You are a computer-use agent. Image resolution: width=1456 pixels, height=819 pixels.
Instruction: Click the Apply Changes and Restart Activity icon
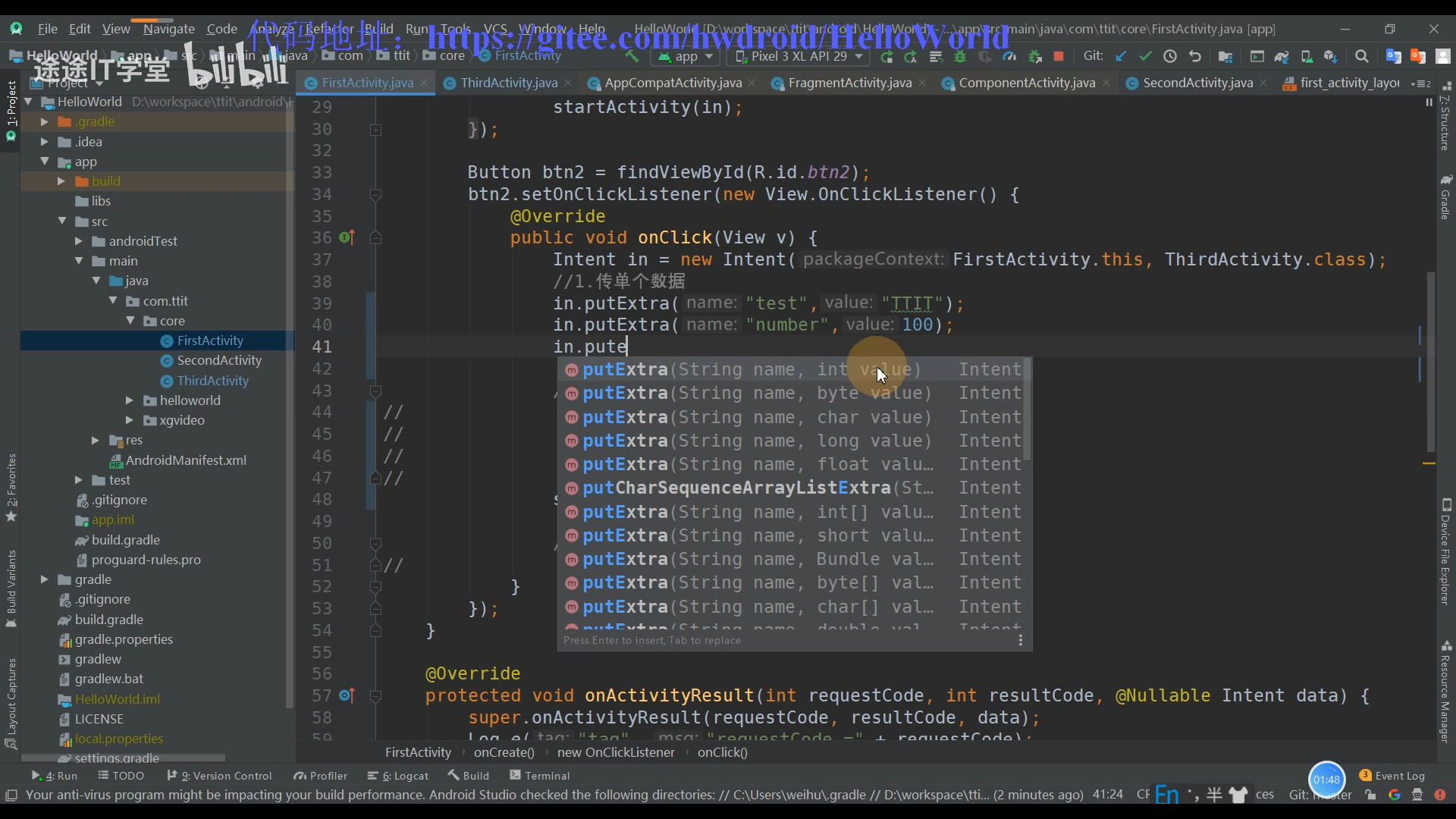tap(911, 56)
